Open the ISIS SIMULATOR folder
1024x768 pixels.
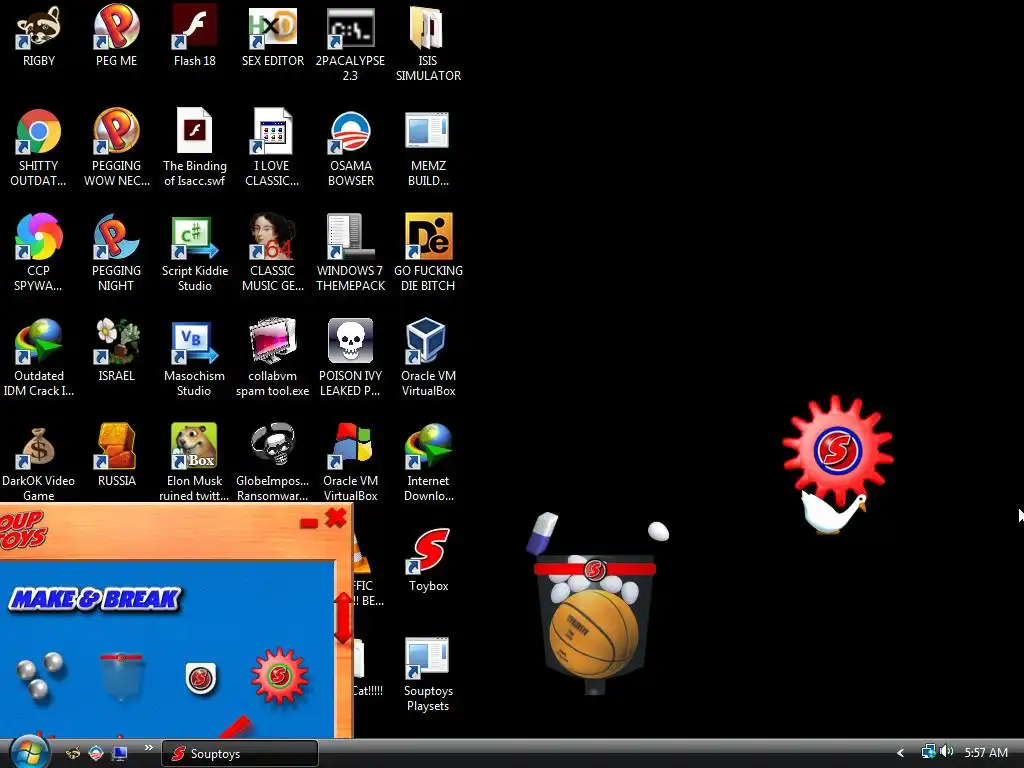[x=428, y=44]
